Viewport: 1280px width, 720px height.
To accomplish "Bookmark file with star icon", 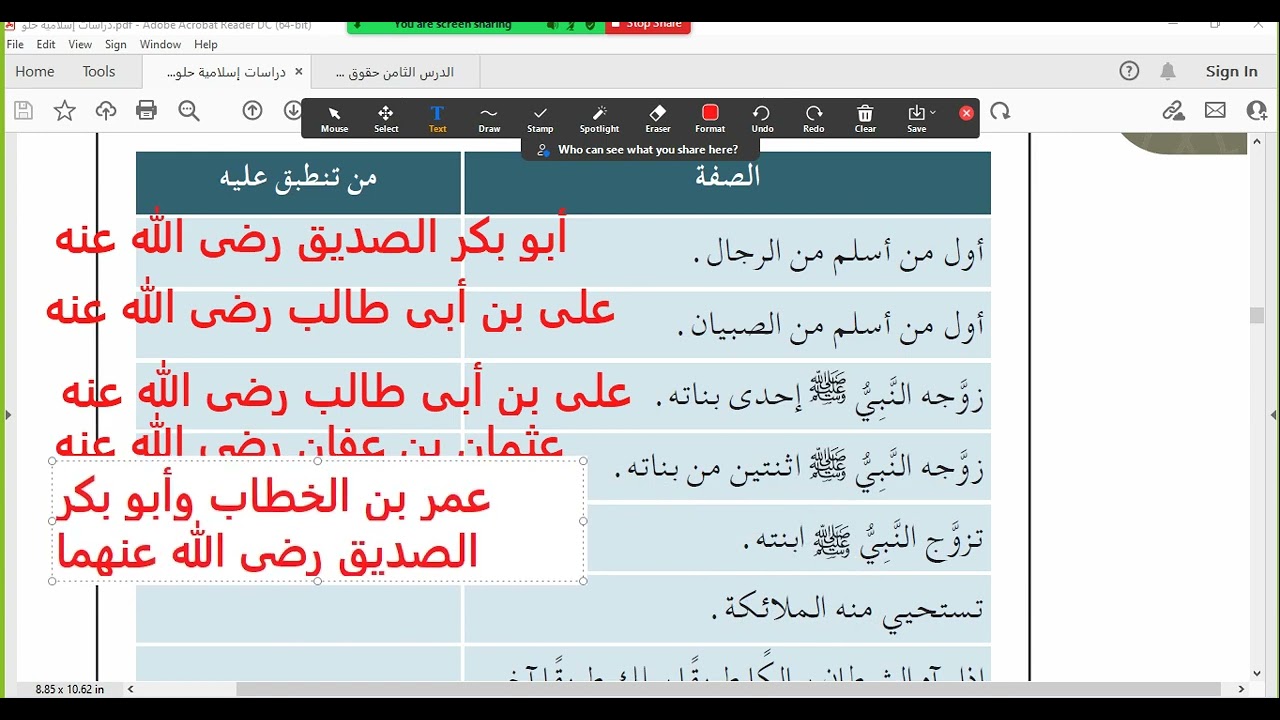I will pyautogui.click(x=64, y=111).
